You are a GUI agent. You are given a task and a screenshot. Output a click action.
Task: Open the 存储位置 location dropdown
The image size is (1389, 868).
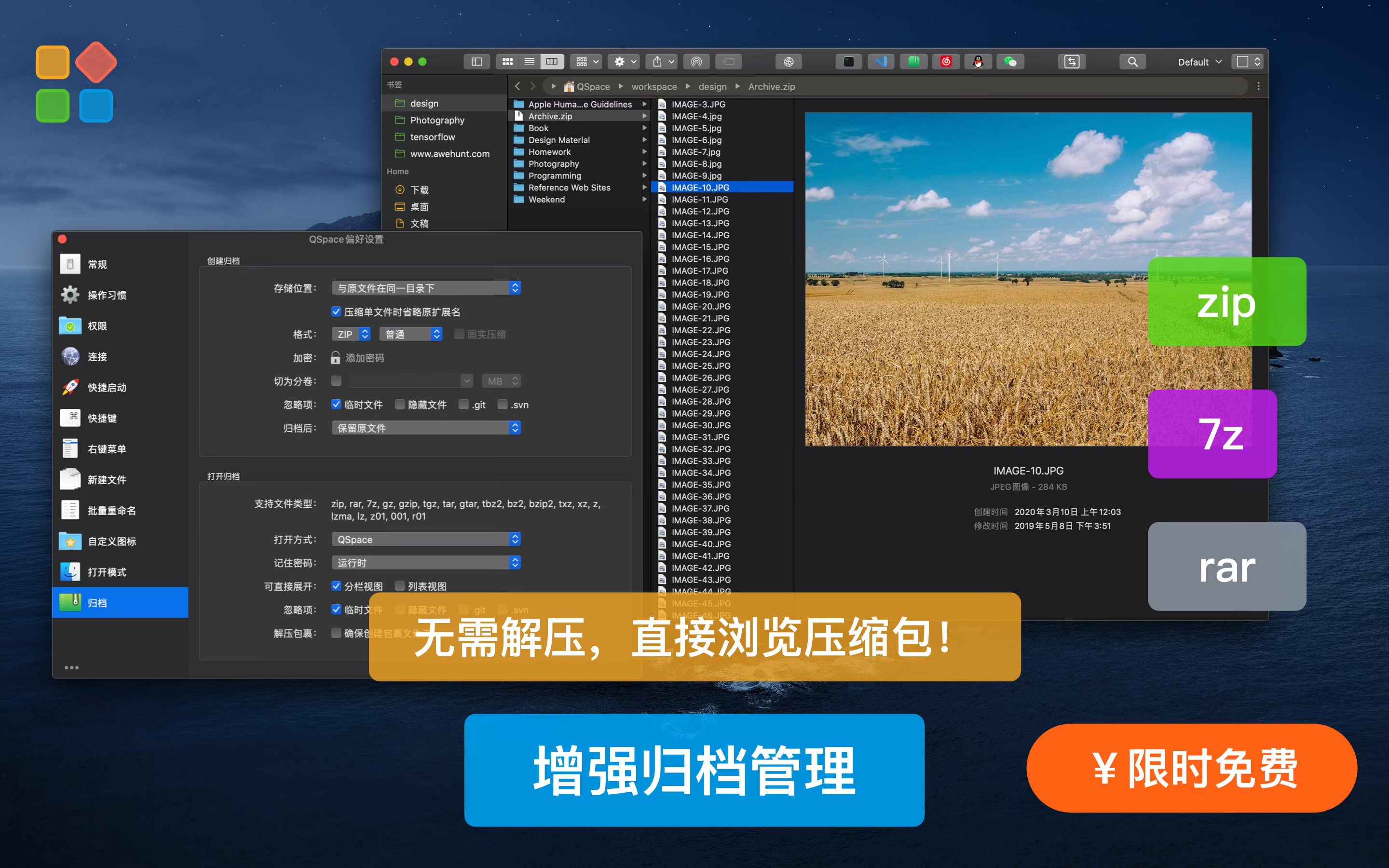[426, 287]
